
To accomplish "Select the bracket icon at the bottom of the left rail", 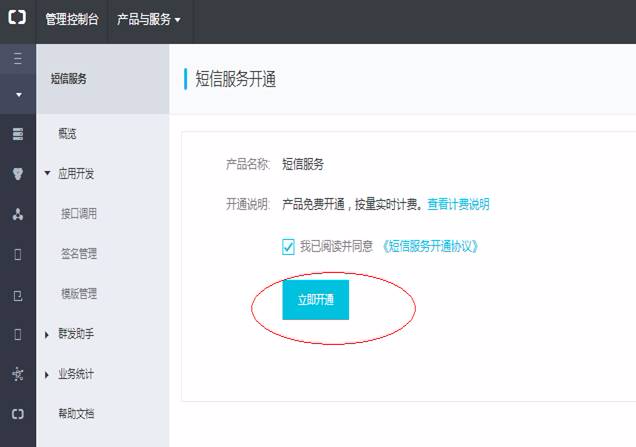I will click(x=17, y=413).
